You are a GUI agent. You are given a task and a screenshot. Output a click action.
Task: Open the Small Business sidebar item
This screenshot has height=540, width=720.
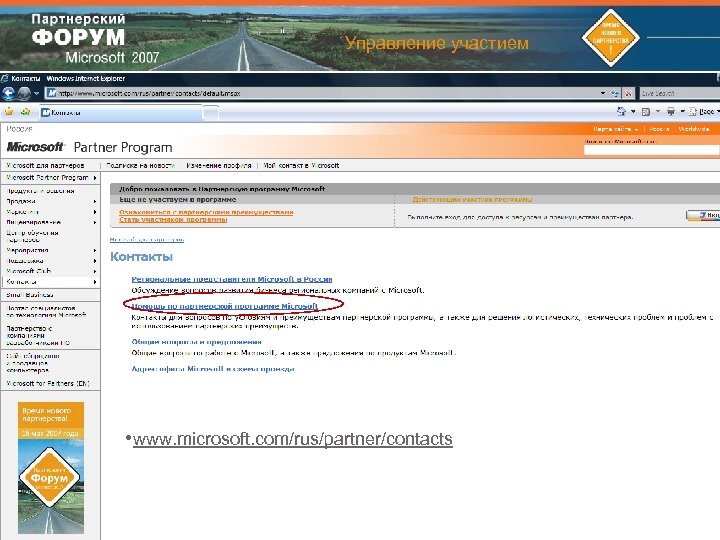click(30, 295)
